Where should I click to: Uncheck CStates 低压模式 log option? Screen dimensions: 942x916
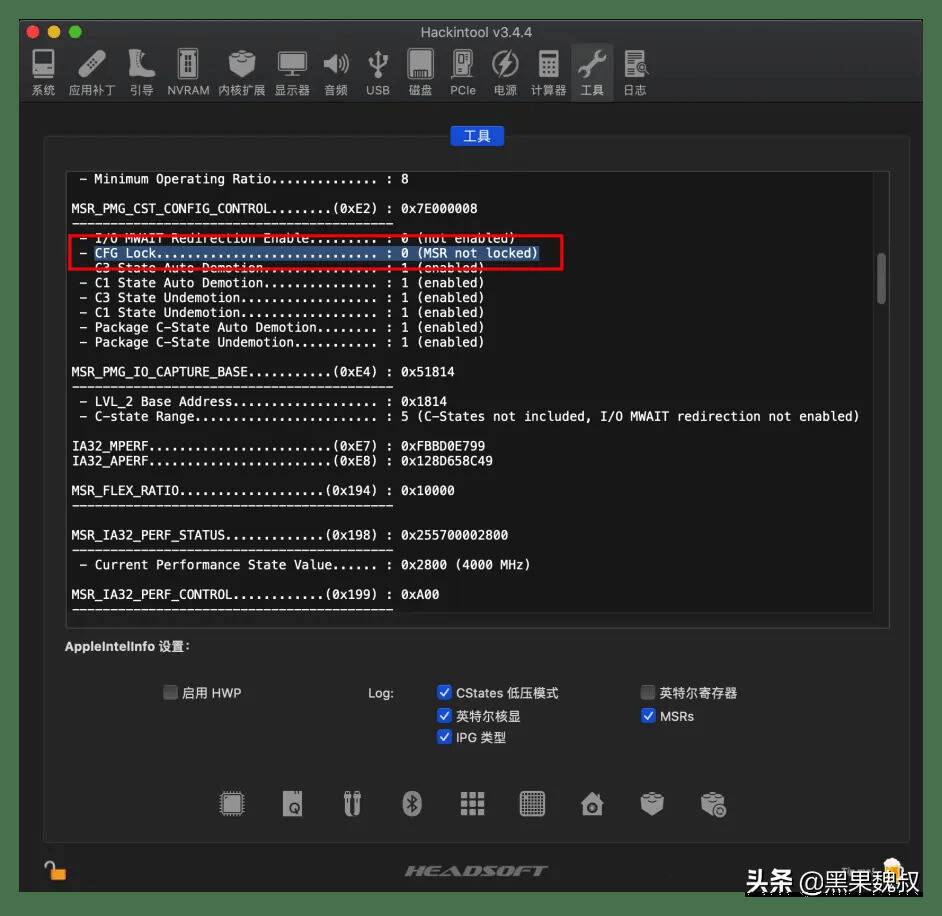click(444, 693)
